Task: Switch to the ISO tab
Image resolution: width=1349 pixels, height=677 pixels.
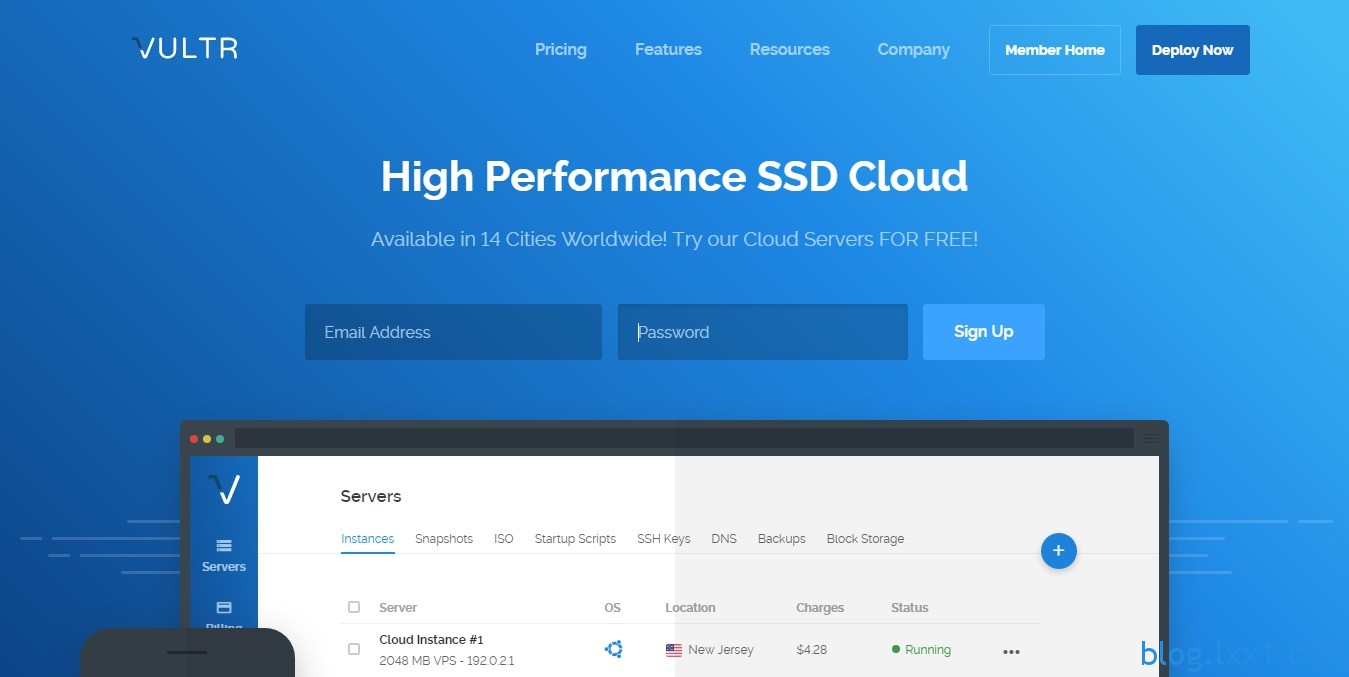Action: tap(504, 538)
